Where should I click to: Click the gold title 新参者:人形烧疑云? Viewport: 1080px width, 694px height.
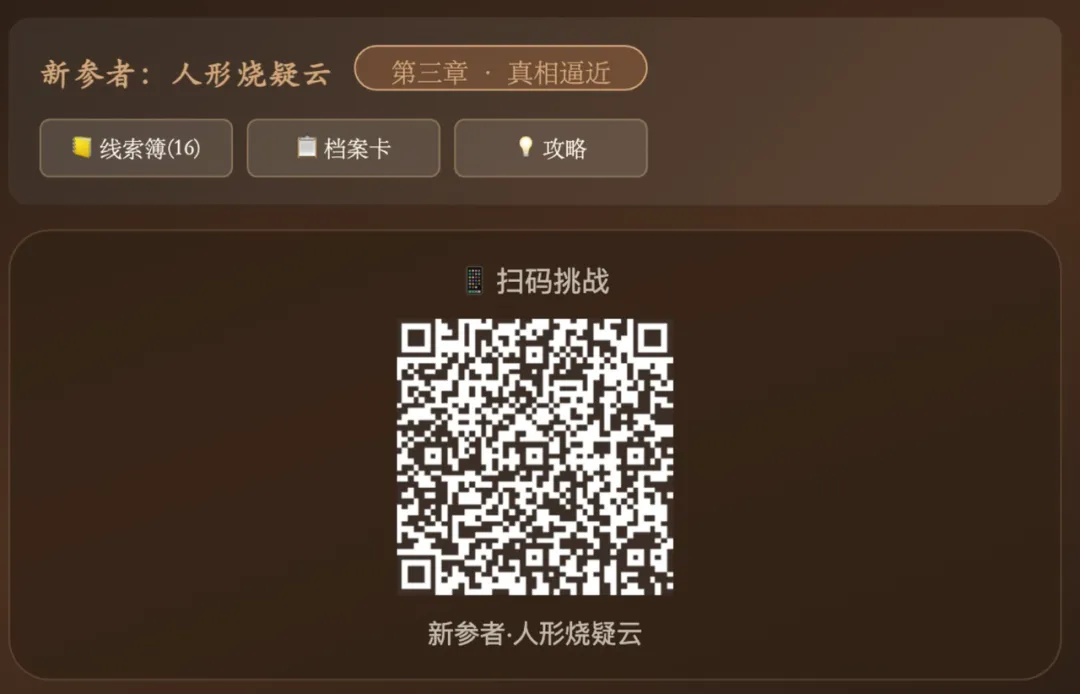pyautogui.click(x=186, y=74)
